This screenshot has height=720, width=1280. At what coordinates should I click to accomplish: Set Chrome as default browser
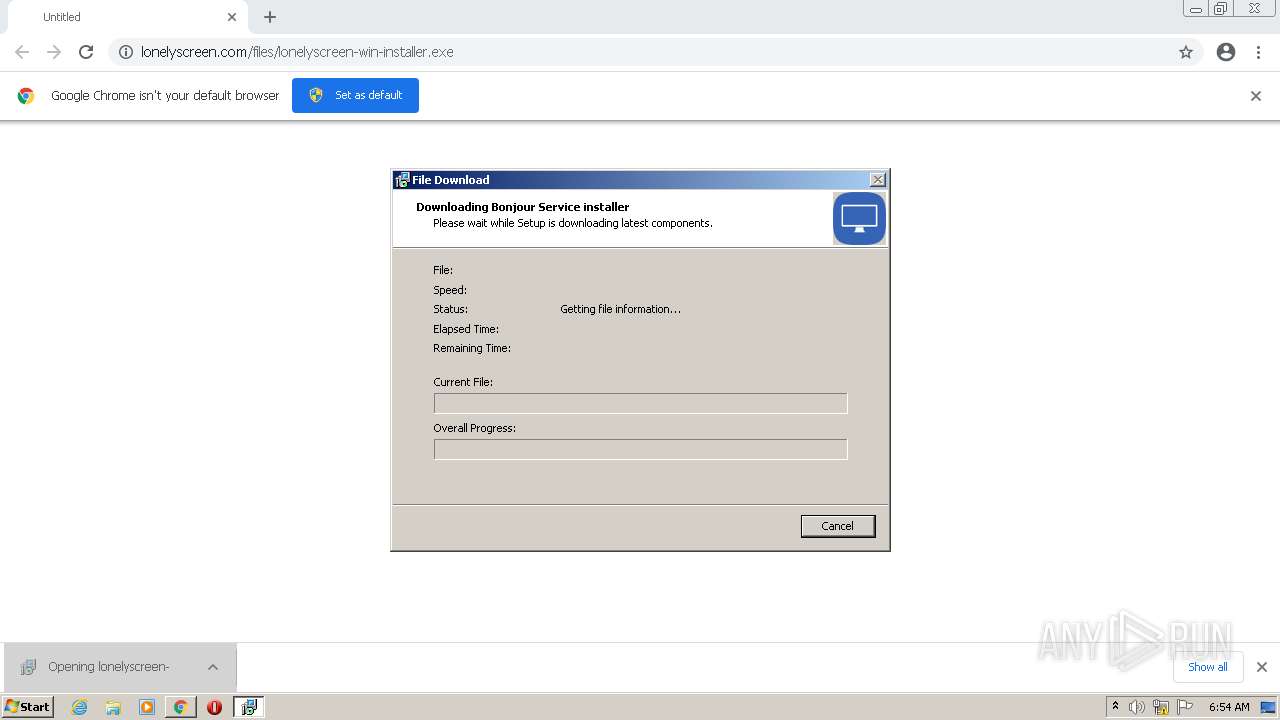click(355, 95)
